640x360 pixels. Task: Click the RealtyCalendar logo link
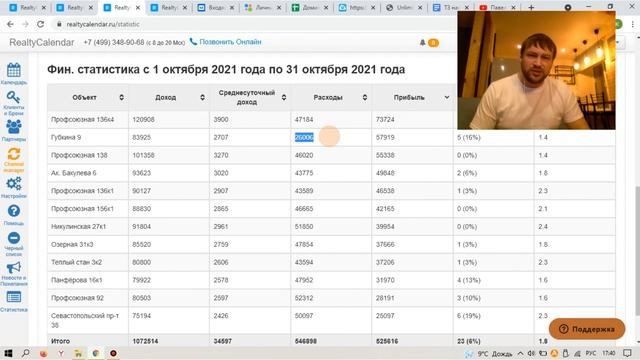42,42
